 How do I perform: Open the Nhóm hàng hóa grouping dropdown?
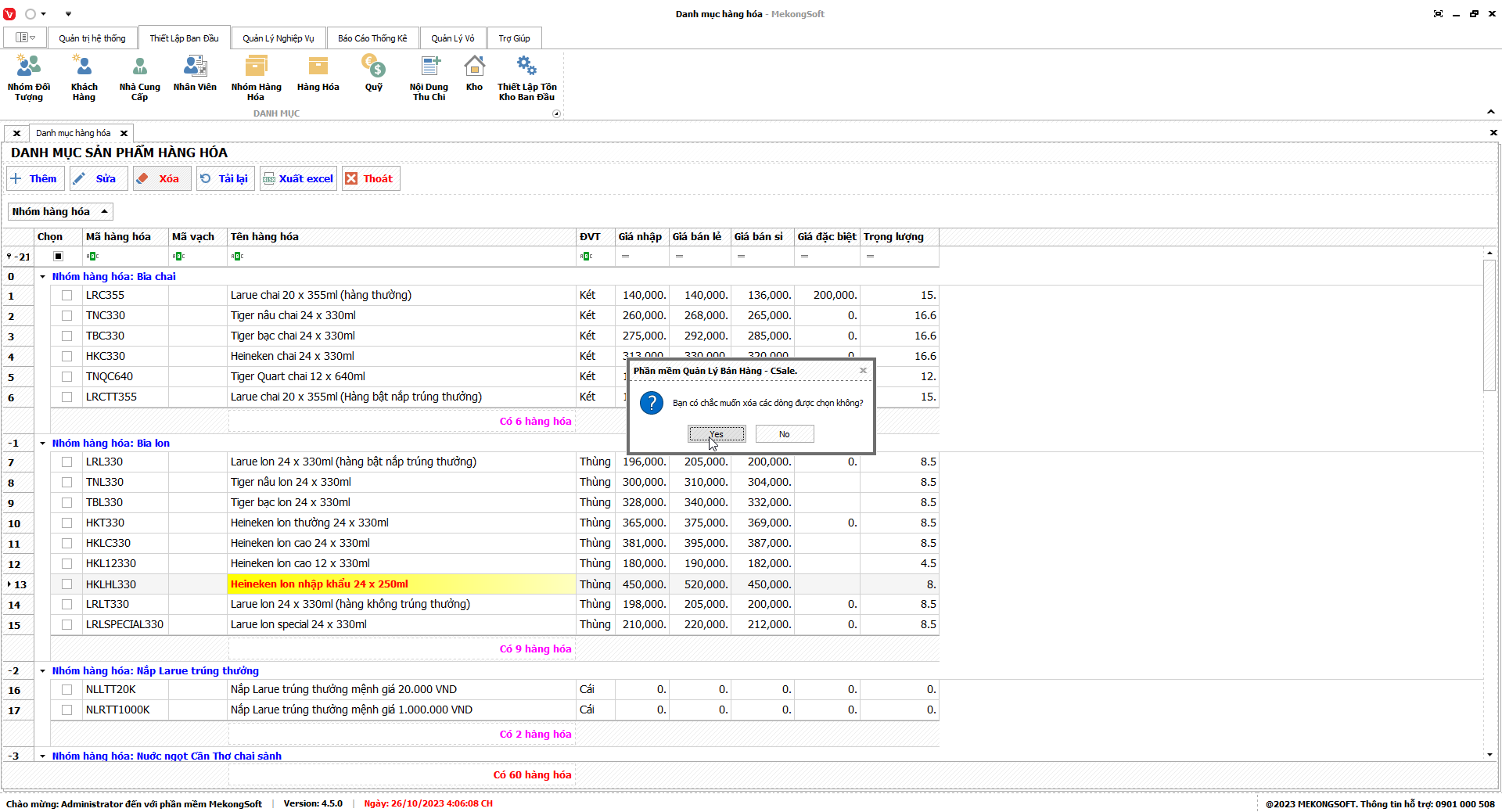(60, 212)
